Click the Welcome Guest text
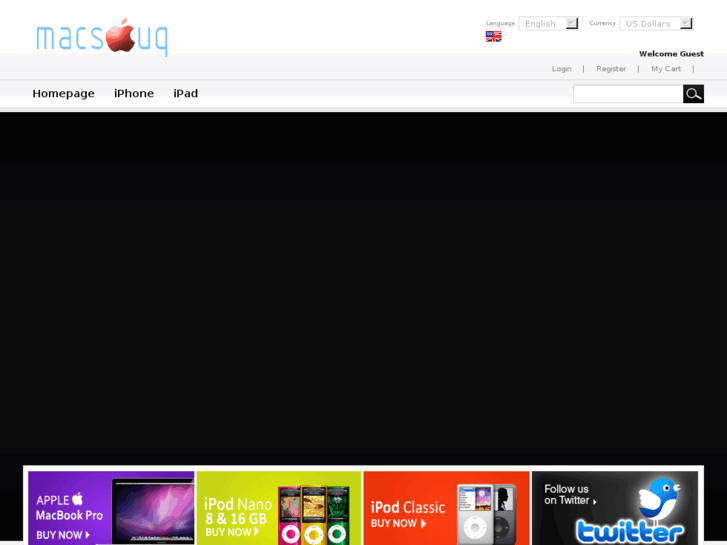 click(x=671, y=54)
